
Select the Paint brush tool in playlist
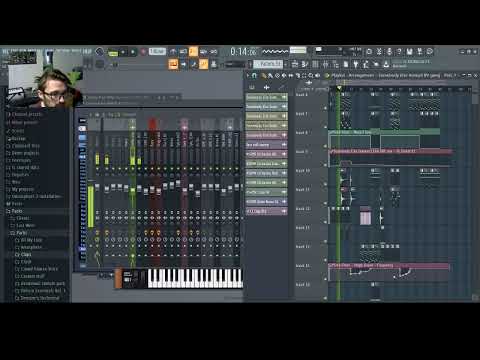click(270, 76)
